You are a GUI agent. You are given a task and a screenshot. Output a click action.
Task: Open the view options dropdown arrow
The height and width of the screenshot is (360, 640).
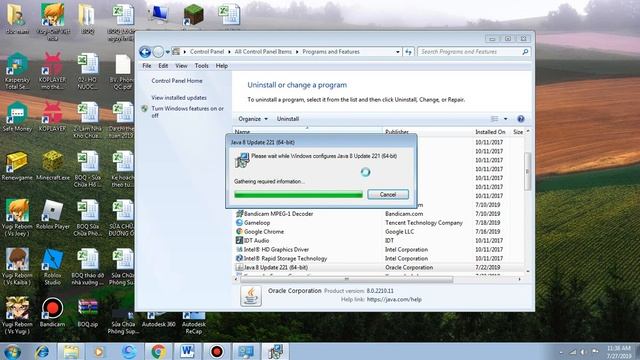point(505,119)
